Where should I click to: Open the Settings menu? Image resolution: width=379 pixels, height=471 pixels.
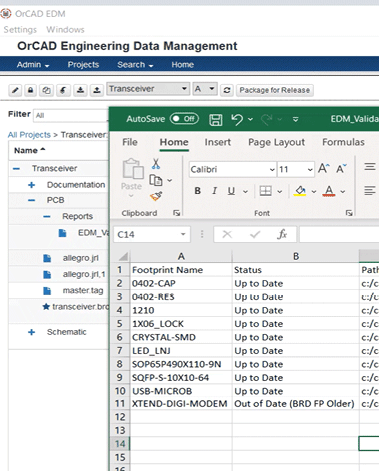[x=20, y=30]
